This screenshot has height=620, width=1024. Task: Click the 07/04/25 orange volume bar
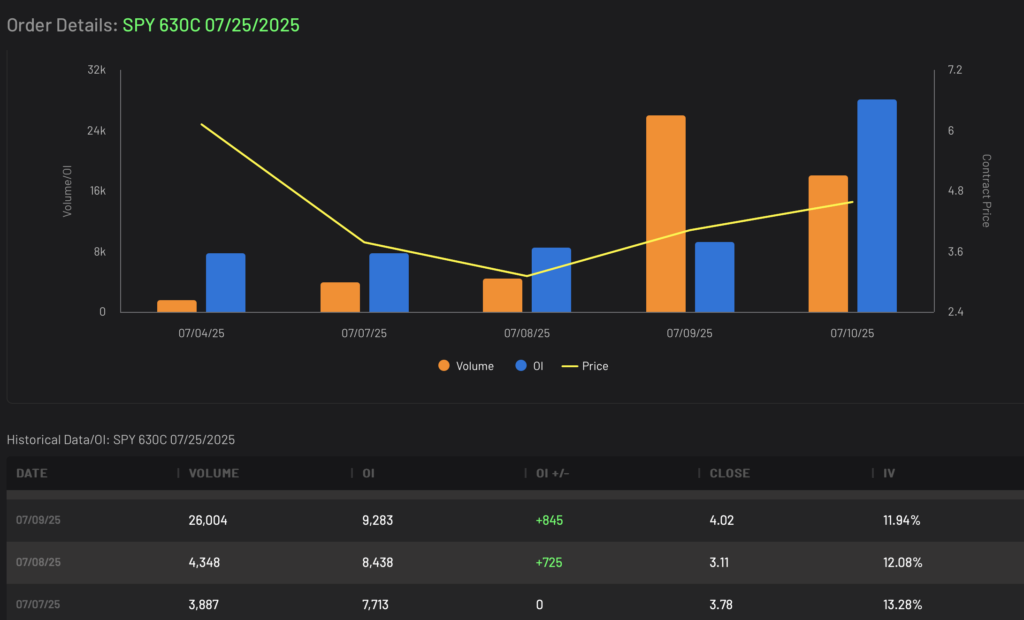coord(177,306)
